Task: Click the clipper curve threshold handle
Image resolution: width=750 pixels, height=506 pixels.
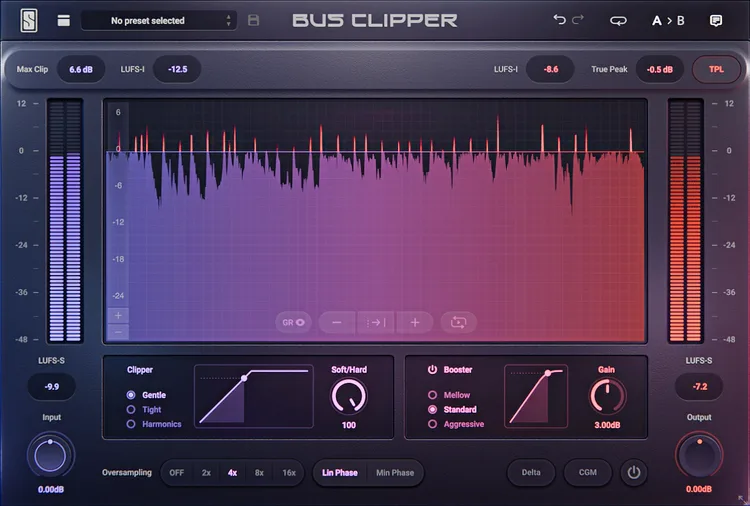Action: click(x=244, y=378)
